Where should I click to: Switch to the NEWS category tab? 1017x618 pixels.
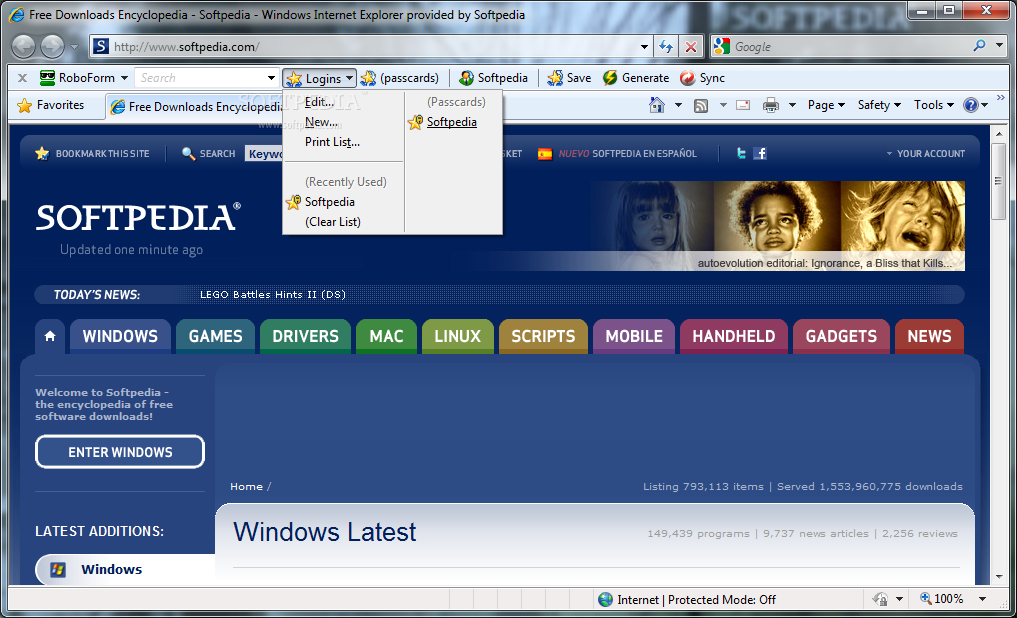929,336
